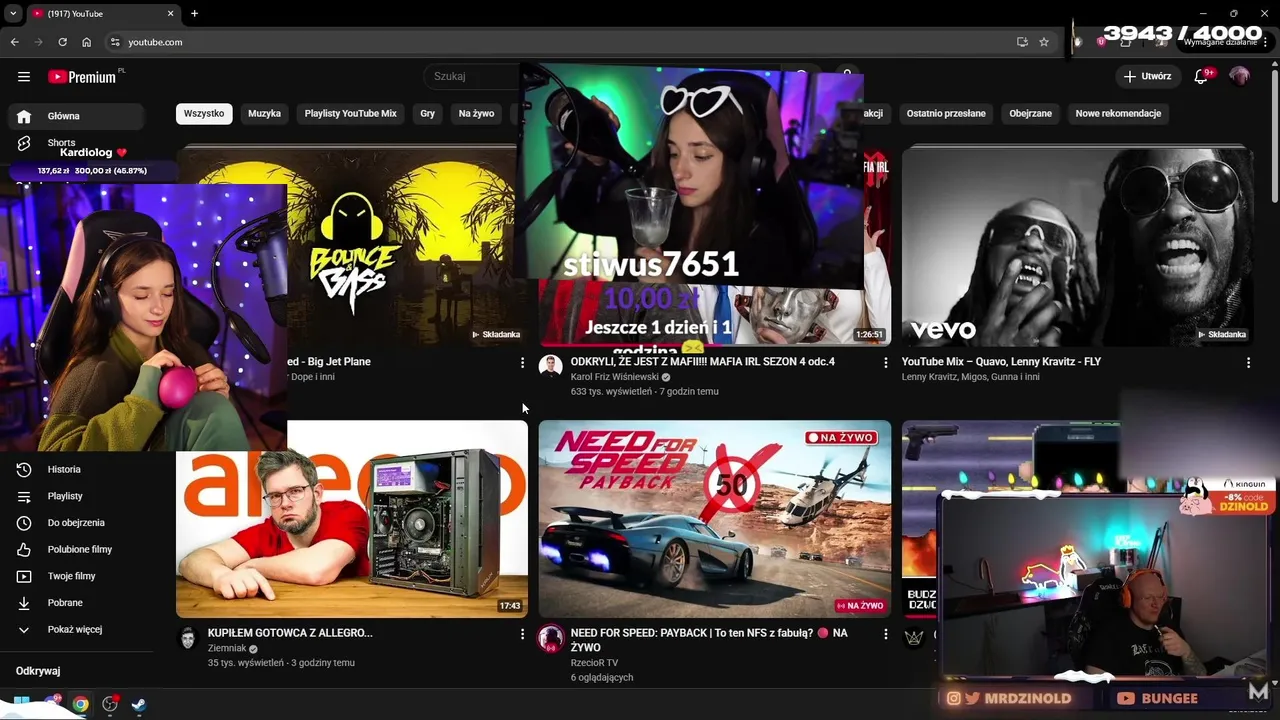Expand the sidebar with Pokaż więcej
Viewport: 1280px width, 720px height.
77,630
